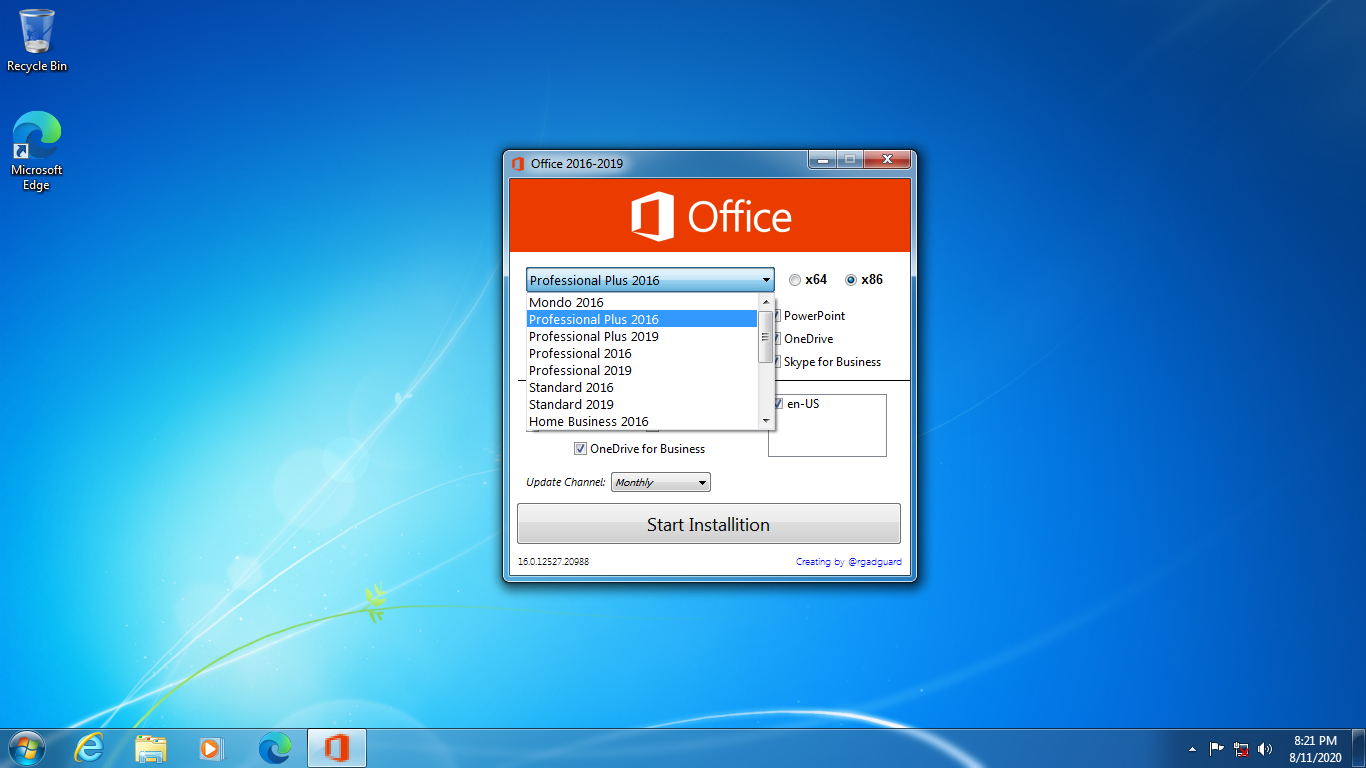The height and width of the screenshot is (768, 1366).
Task: Click version number 16.0.12527.20988
Action: [x=553, y=562]
